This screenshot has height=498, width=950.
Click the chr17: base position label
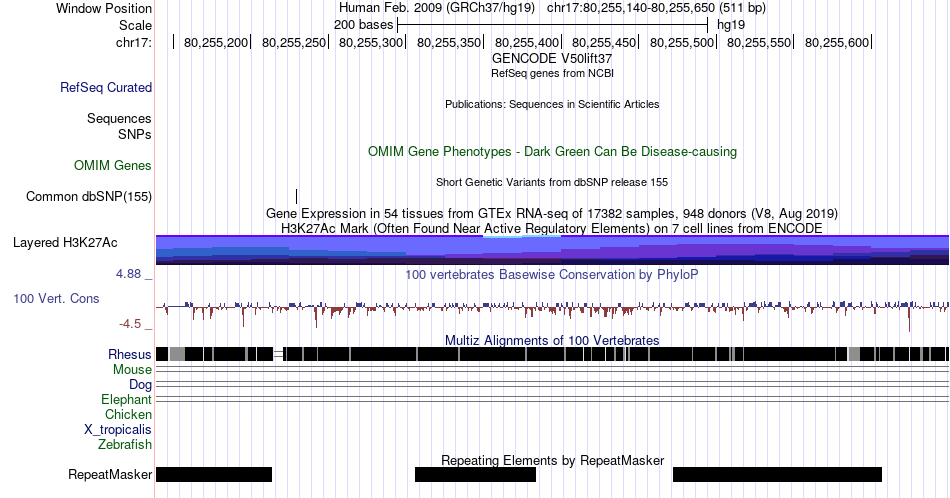[134, 42]
